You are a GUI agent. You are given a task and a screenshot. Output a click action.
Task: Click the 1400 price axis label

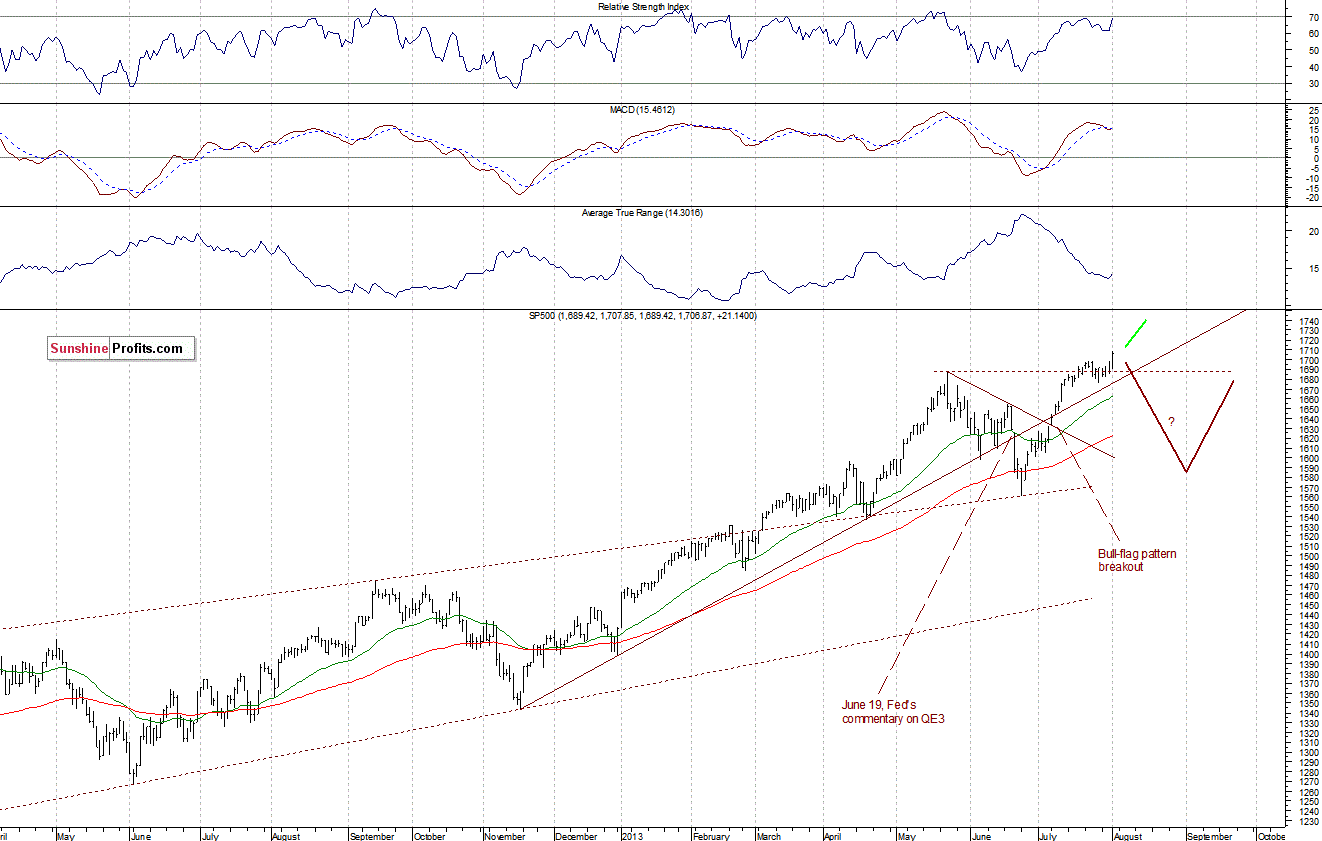(x=1309, y=654)
